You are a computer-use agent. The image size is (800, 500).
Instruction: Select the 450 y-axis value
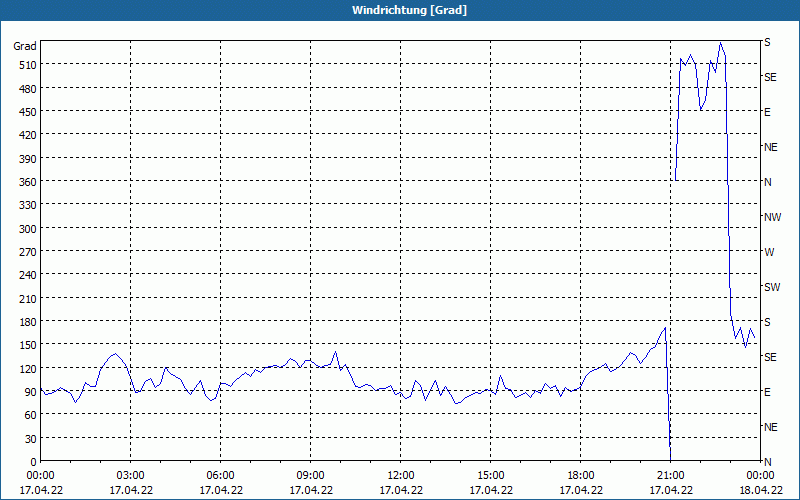[x=28, y=112]
